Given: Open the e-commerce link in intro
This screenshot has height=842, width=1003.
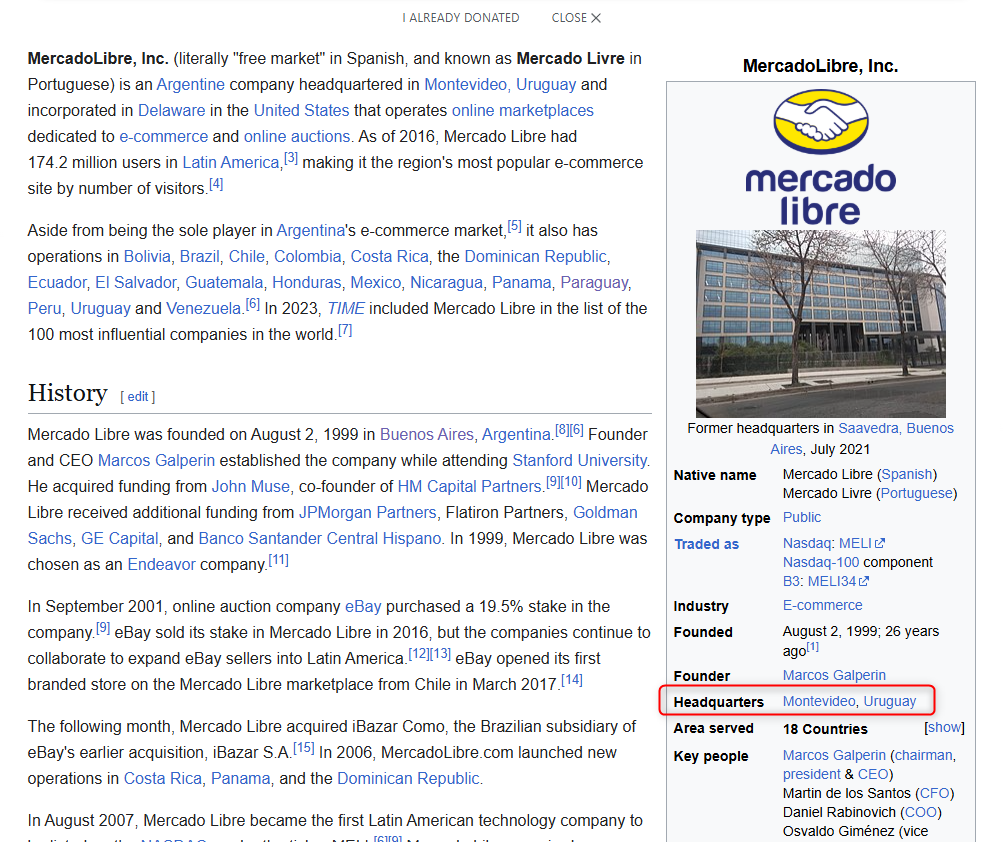Looking at the screenshot, I should [164, 137].
